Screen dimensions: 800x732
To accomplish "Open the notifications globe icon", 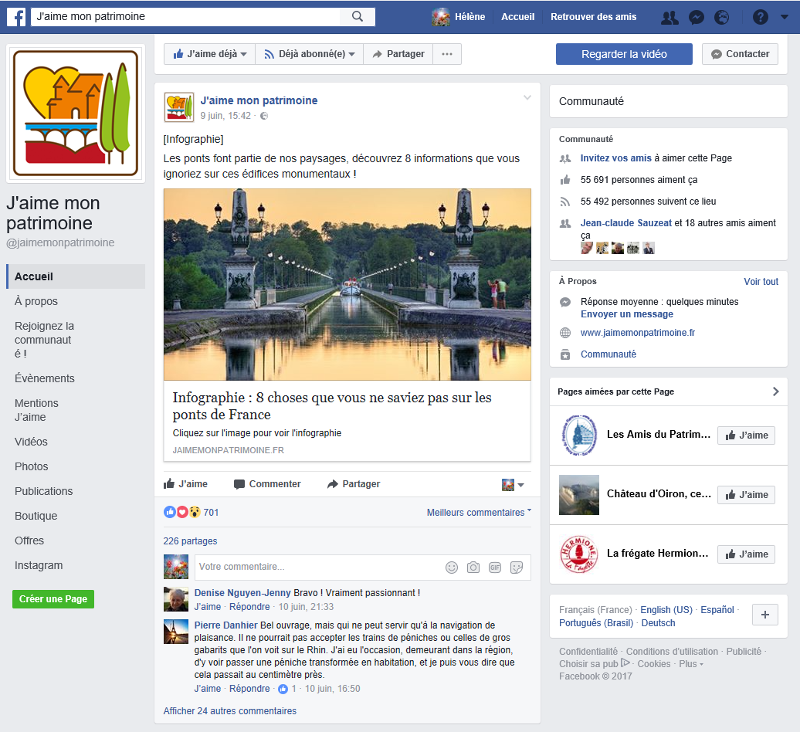I will tap(722, 17).
